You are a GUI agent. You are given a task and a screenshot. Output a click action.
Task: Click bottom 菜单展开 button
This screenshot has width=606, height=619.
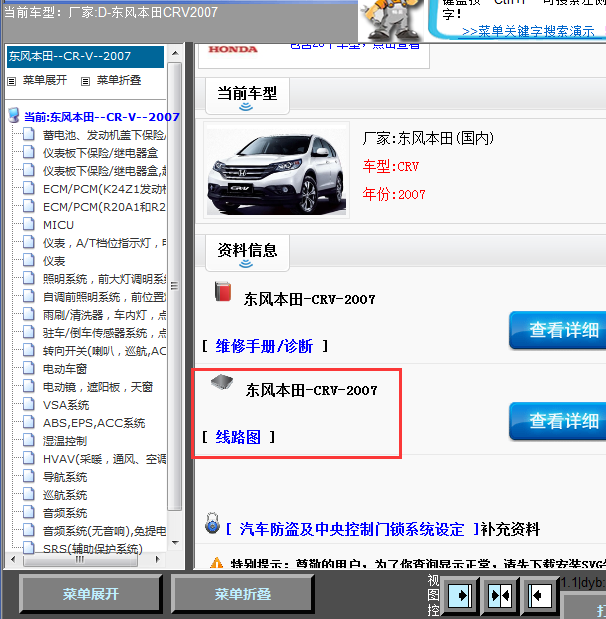click(90, 594)
